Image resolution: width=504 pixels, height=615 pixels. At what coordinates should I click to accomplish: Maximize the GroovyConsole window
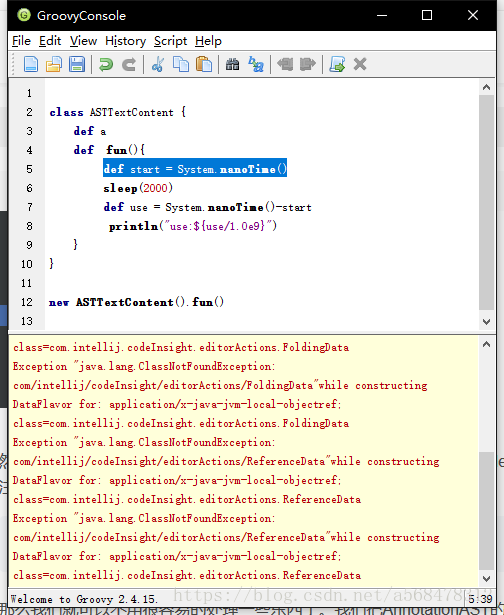pyautogui.click(x=427, y=15)
